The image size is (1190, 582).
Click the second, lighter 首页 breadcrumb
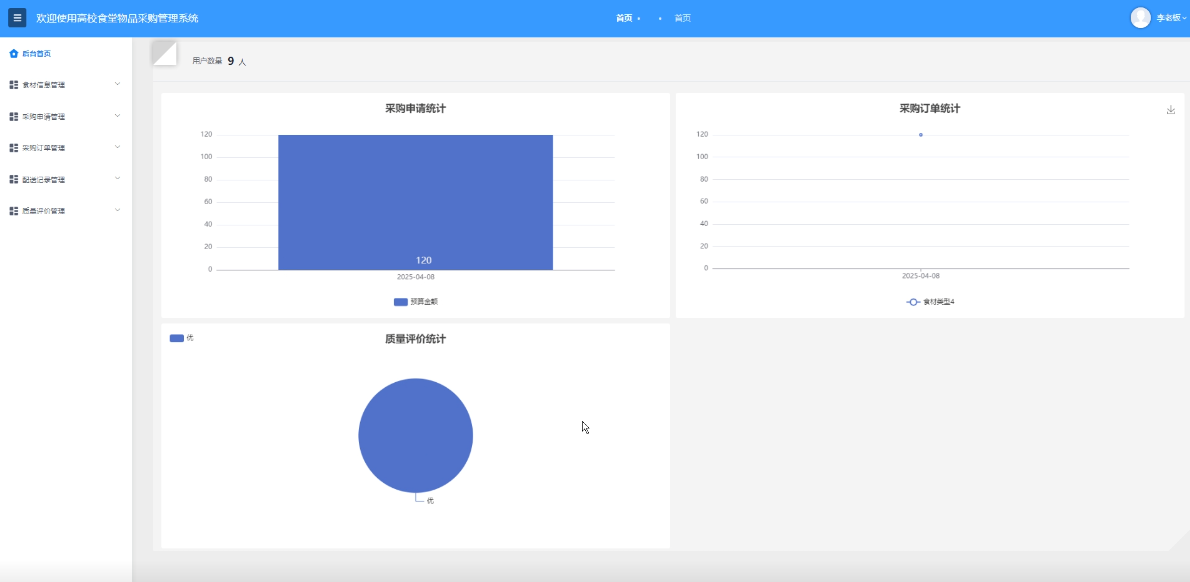point(682,18)
